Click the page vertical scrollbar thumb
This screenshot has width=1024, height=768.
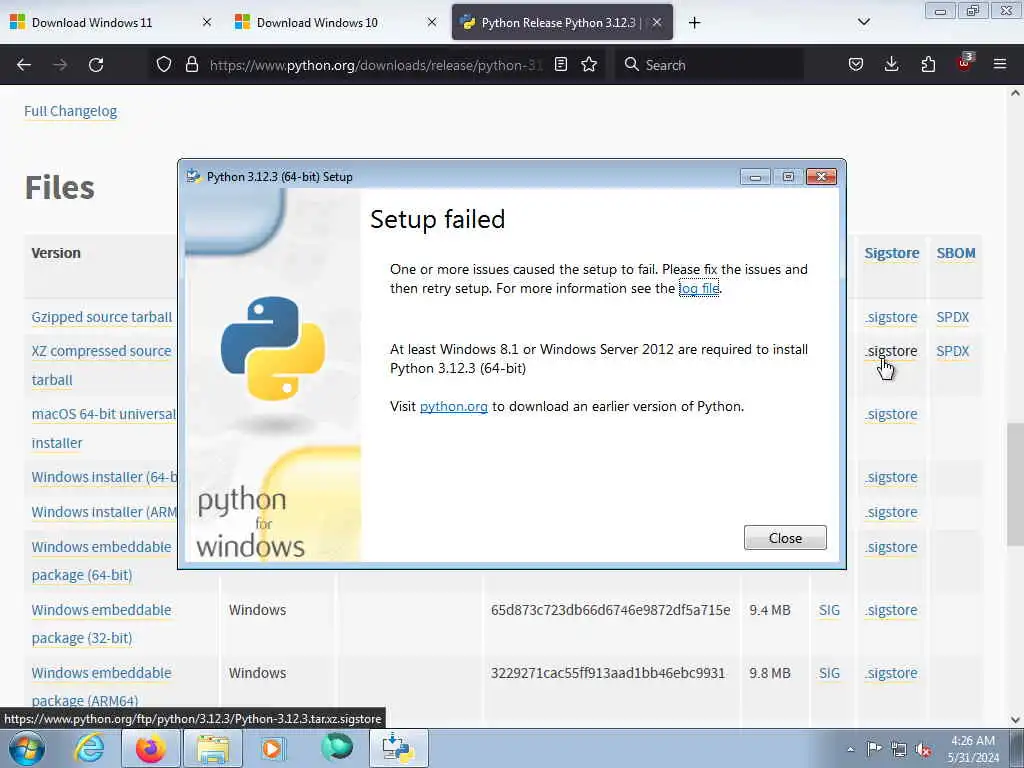point(1015,484)
